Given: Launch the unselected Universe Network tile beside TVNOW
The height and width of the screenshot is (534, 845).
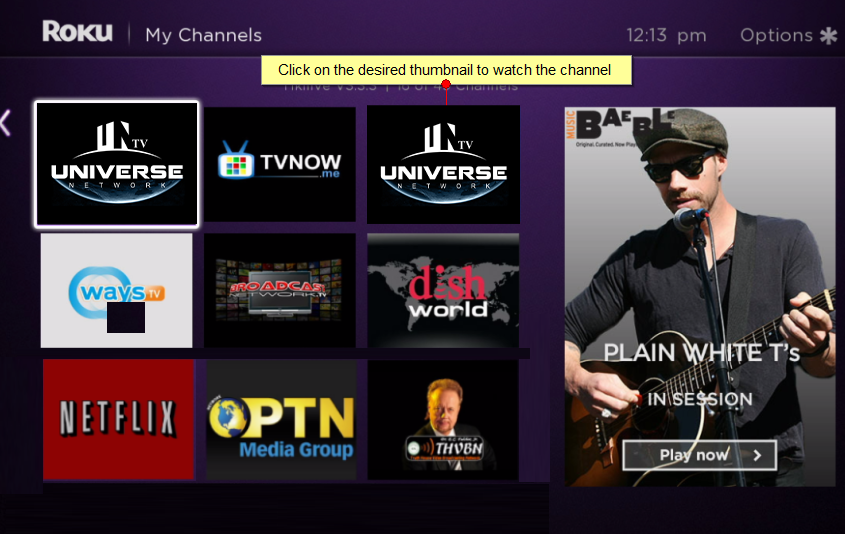Looking at the screenshot, I should click(443, 164).
